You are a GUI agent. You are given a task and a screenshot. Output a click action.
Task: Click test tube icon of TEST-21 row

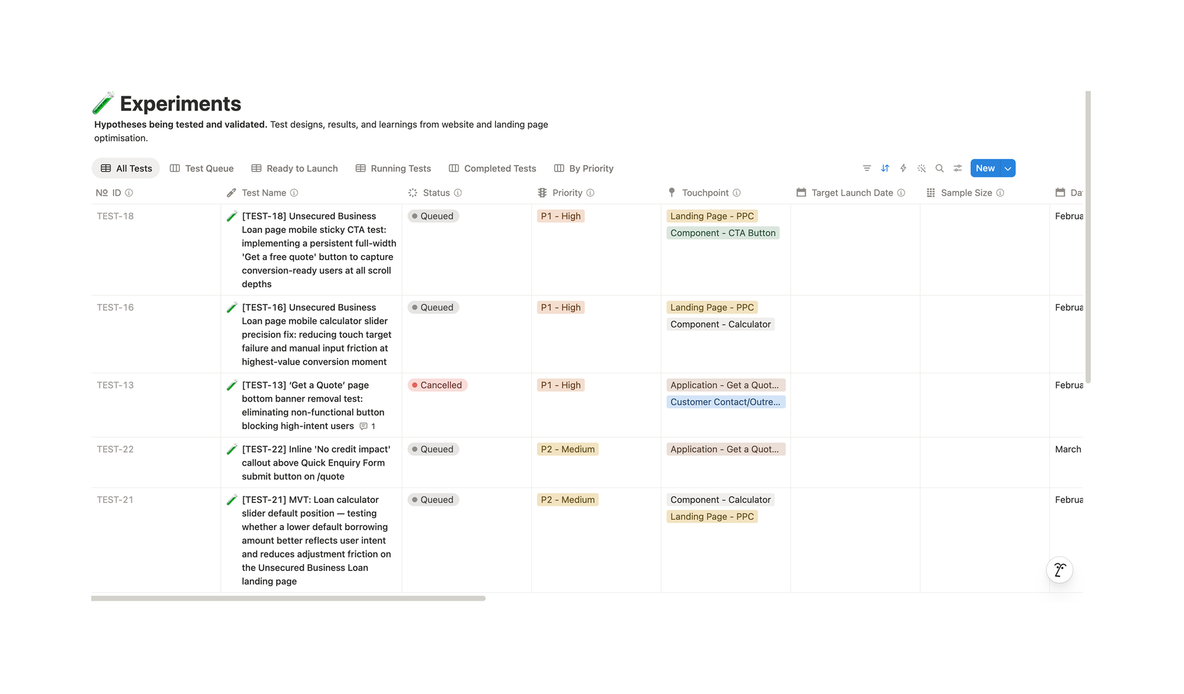[x=232, y=500]
